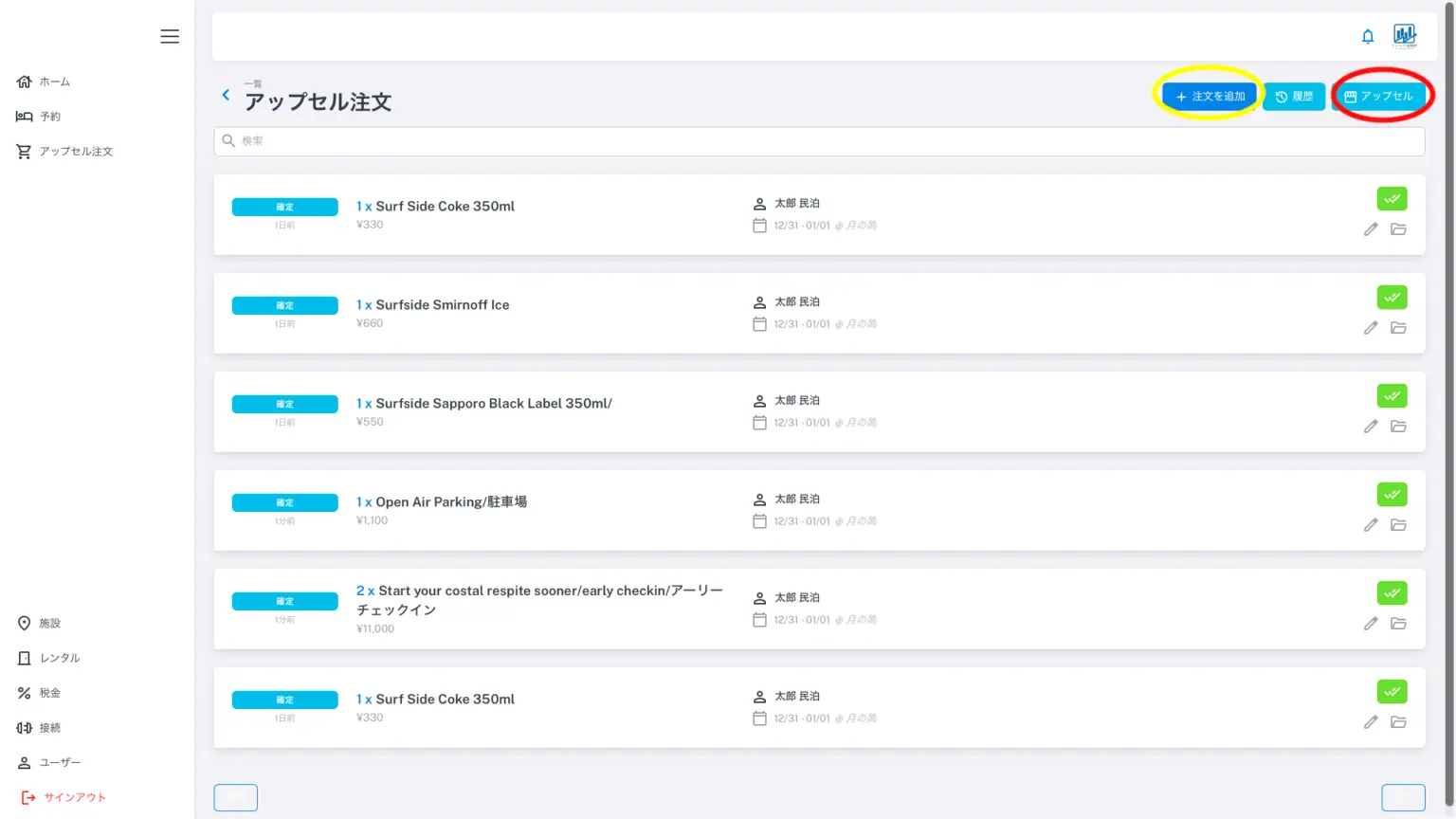Click the back chevron beside アップセル注文
Image resolution: width=1456 pixels, height=819 pixels.
pyautogui.click(x=226, y=95)
